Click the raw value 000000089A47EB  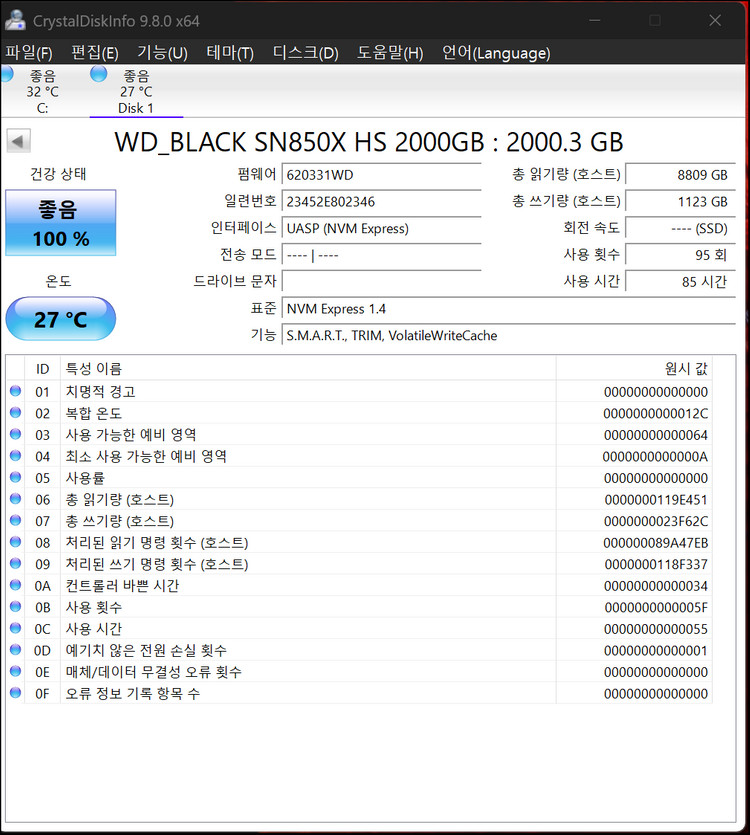[655, 543]
